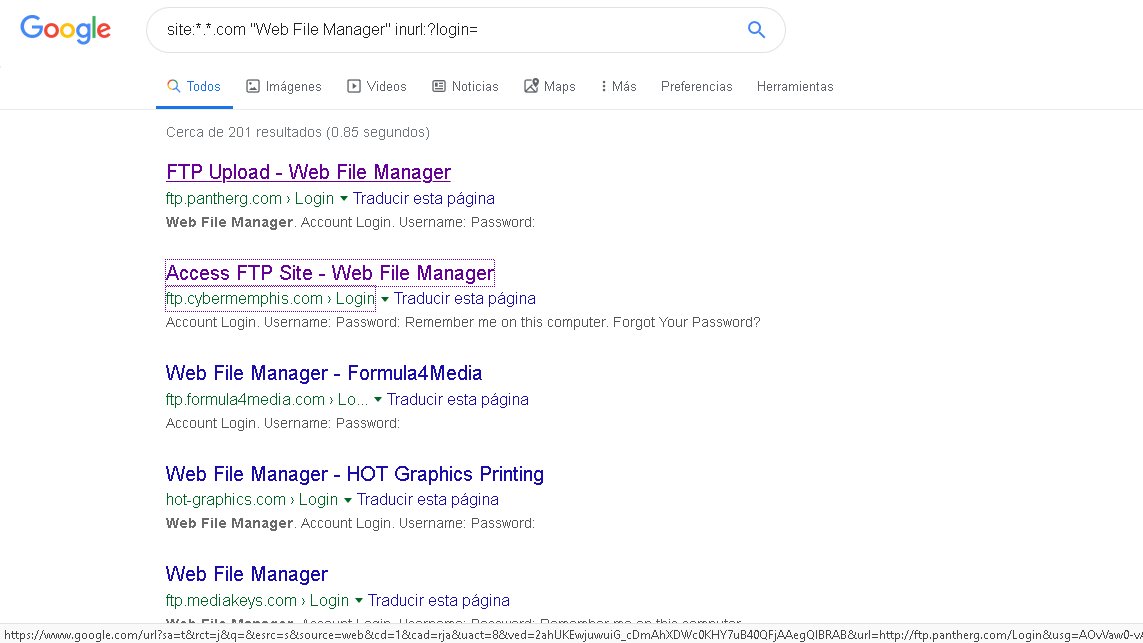
Task: Click Traducir esta página for ftp.pantherg.com
Action: pyautogui.click(x=424, y=198)
